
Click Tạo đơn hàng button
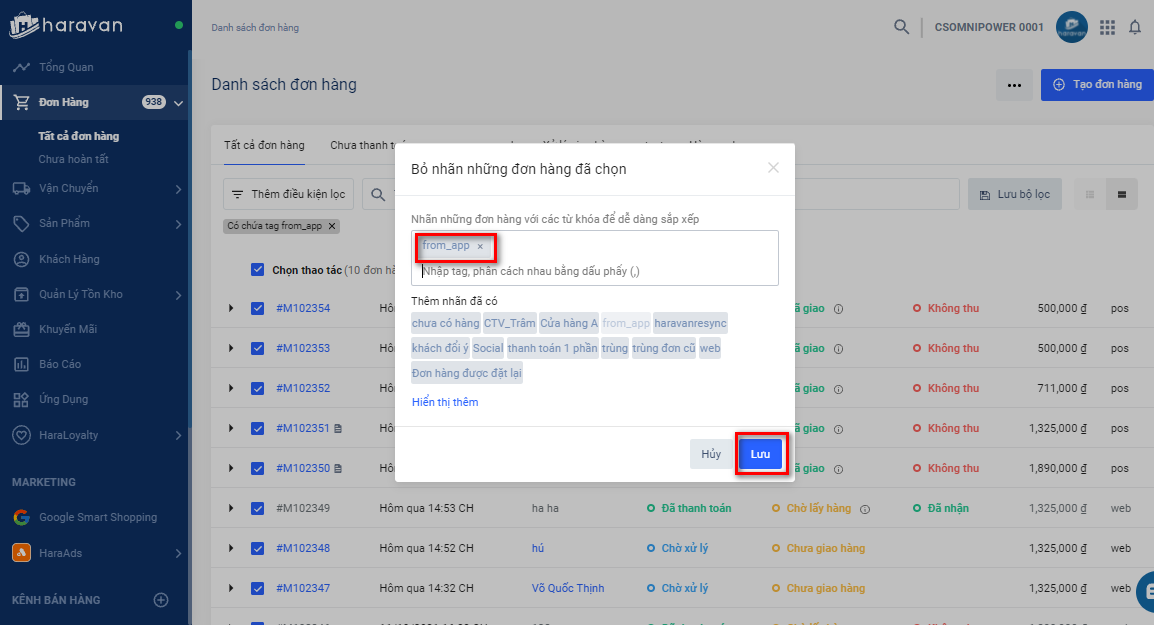pos(1097,85)
